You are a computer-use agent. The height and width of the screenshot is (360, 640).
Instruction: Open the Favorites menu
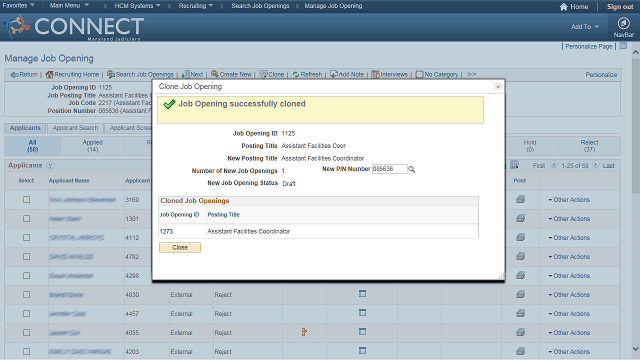(x=18, y=6)
